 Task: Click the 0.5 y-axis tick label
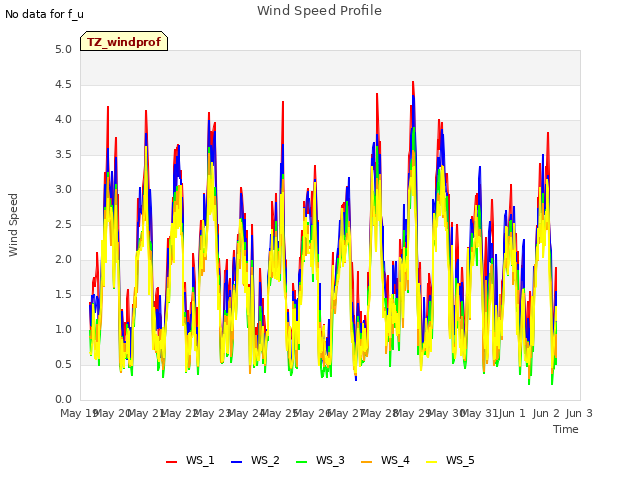(63, 364)
